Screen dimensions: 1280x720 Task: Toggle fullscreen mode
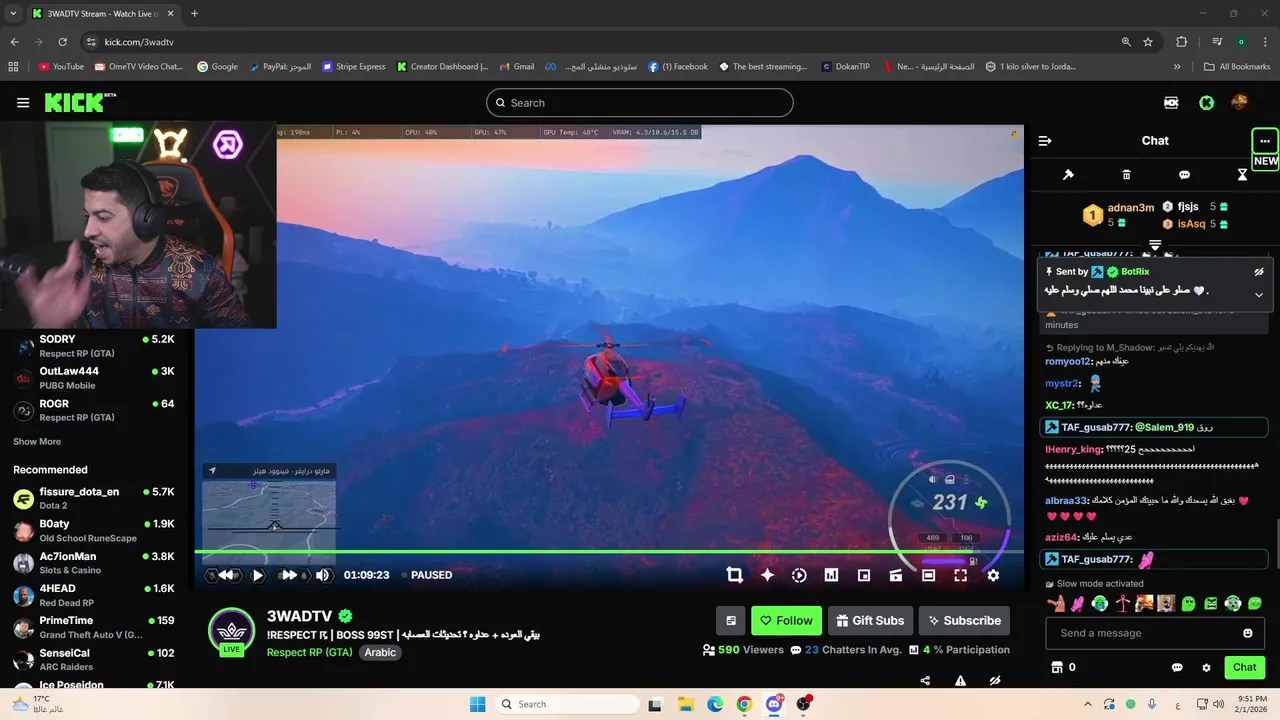click(960, 575)
